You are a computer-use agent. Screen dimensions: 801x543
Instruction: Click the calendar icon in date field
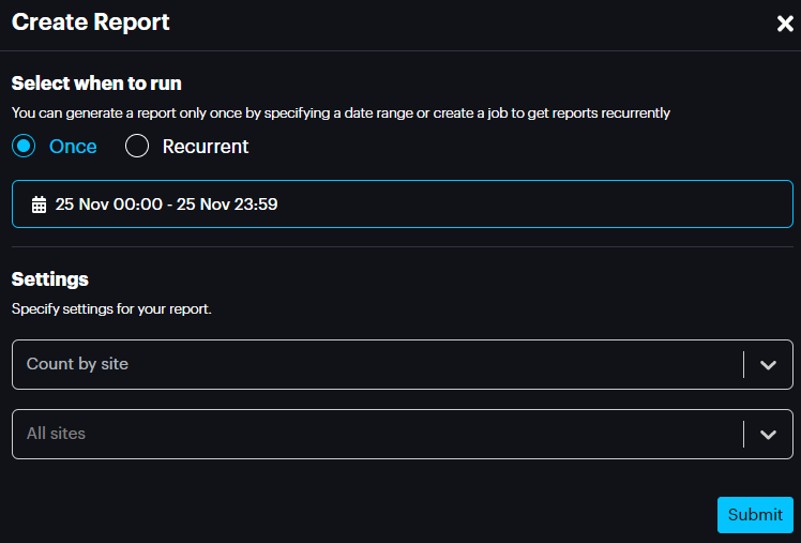[39, 205]
